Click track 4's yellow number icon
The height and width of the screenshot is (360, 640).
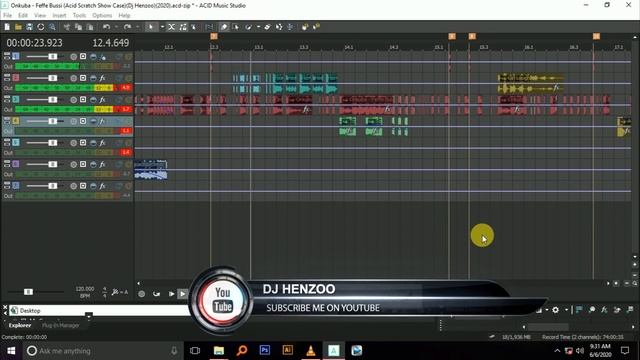tap(16, 121)
